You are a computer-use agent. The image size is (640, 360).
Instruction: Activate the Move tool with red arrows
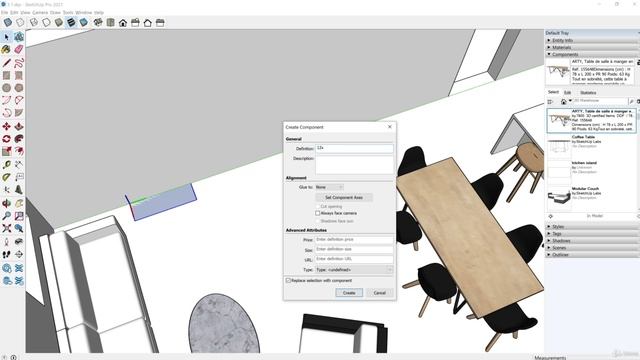pos(6,127)
